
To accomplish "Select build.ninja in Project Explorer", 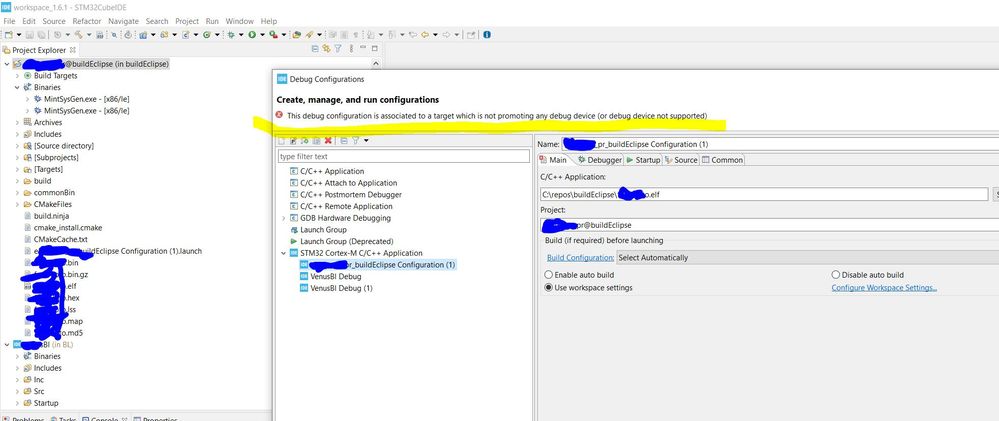I will point(52,216).
